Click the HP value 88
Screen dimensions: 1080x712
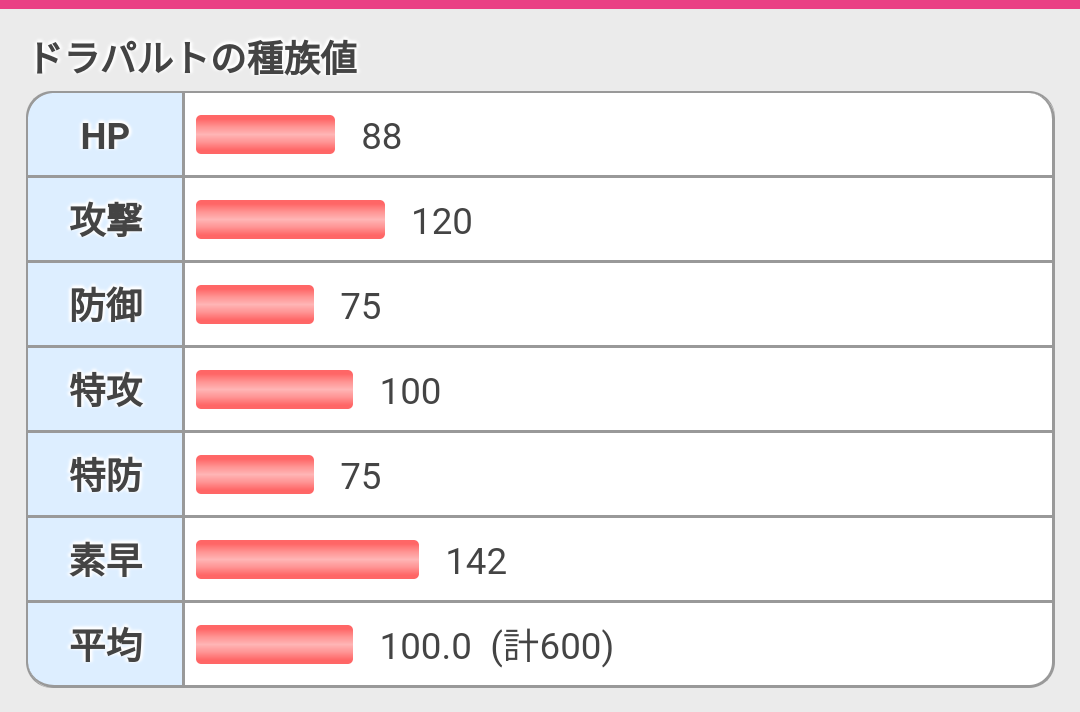(382, 137)
